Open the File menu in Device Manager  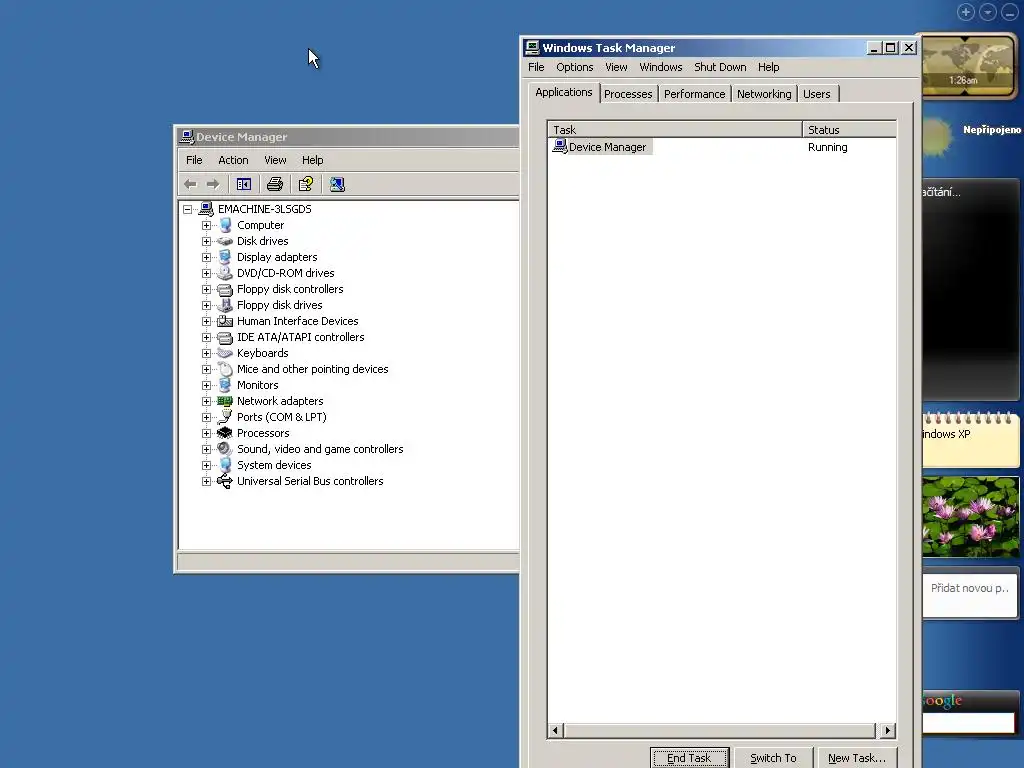[194, 160]
